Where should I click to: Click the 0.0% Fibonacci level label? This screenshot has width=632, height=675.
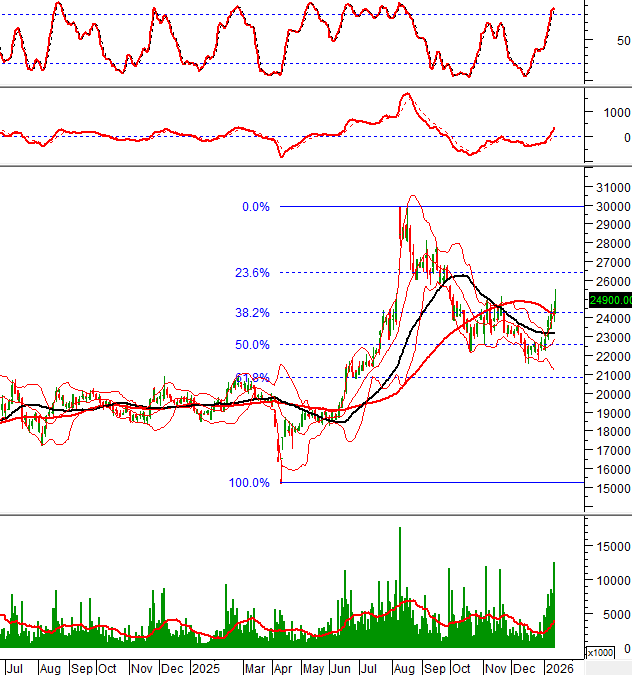(x=256, y=207)
